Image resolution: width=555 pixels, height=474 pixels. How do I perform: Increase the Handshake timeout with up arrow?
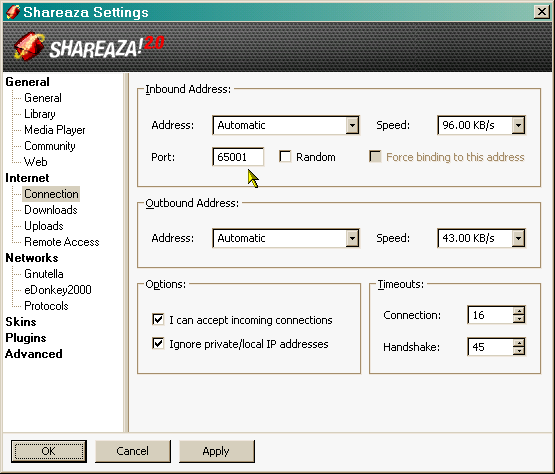click(519, 343)
